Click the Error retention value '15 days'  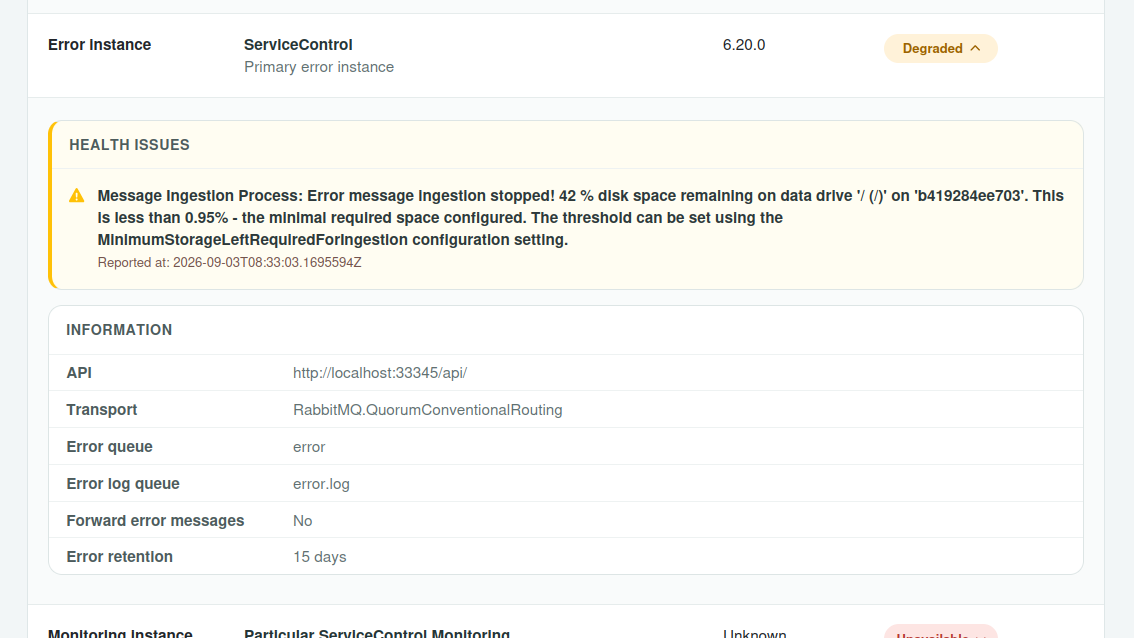click(x=320, y=557)
